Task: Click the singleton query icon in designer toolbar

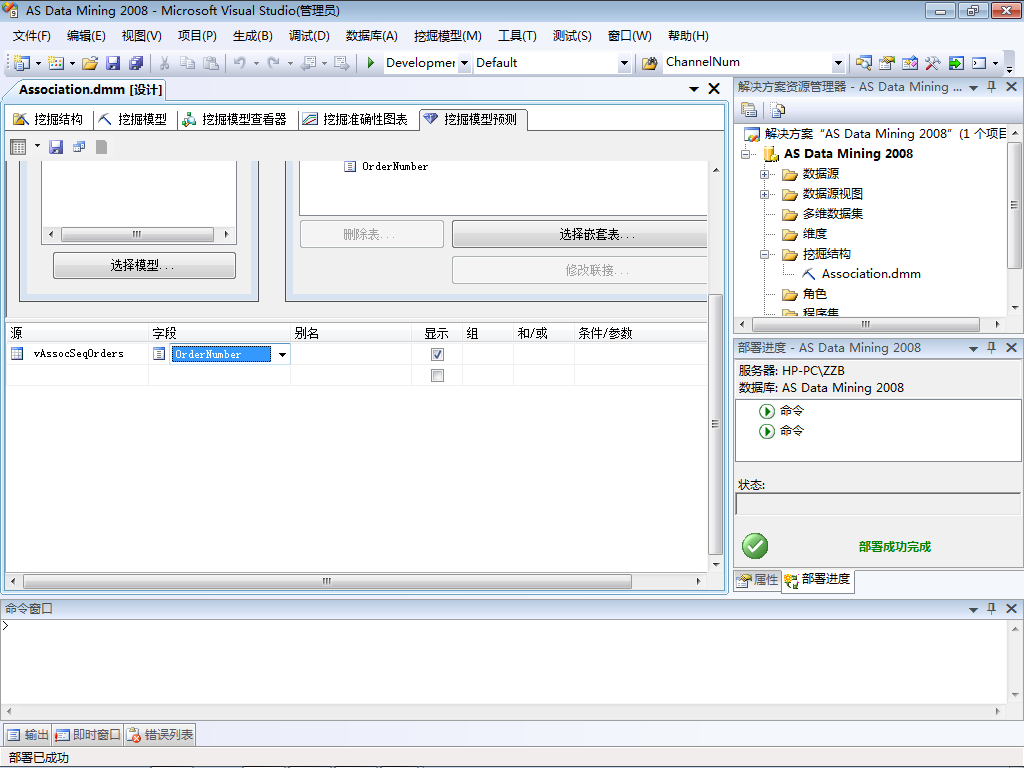Action: 79,147
